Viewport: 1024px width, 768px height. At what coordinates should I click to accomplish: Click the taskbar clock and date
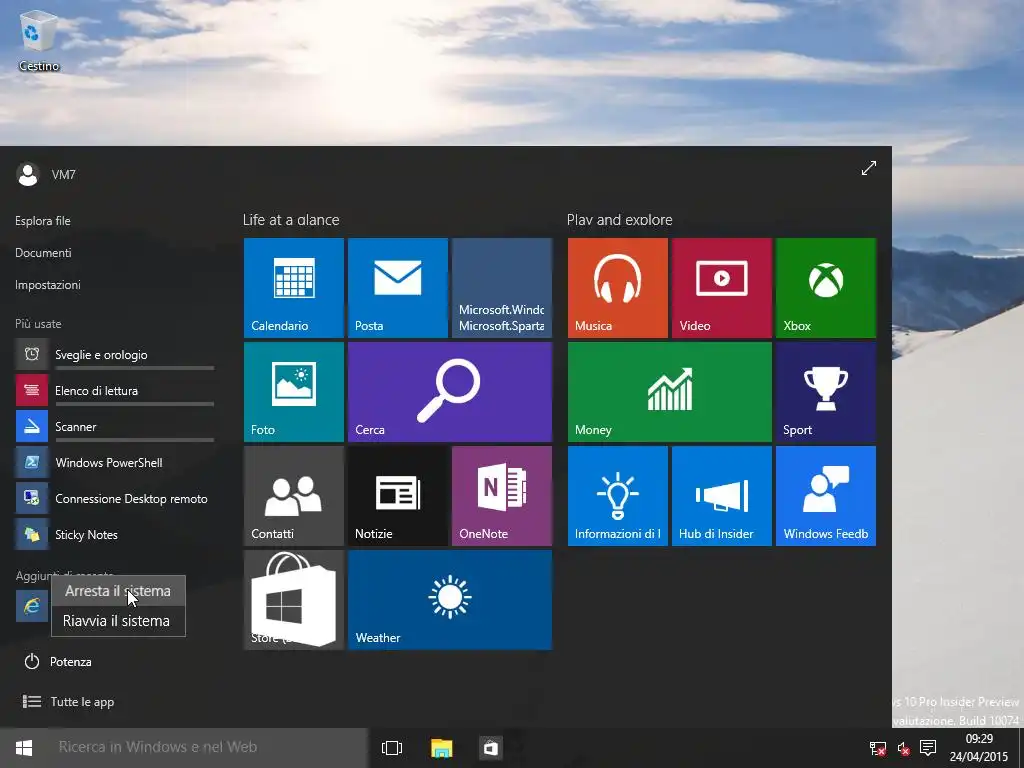(979, 748)
